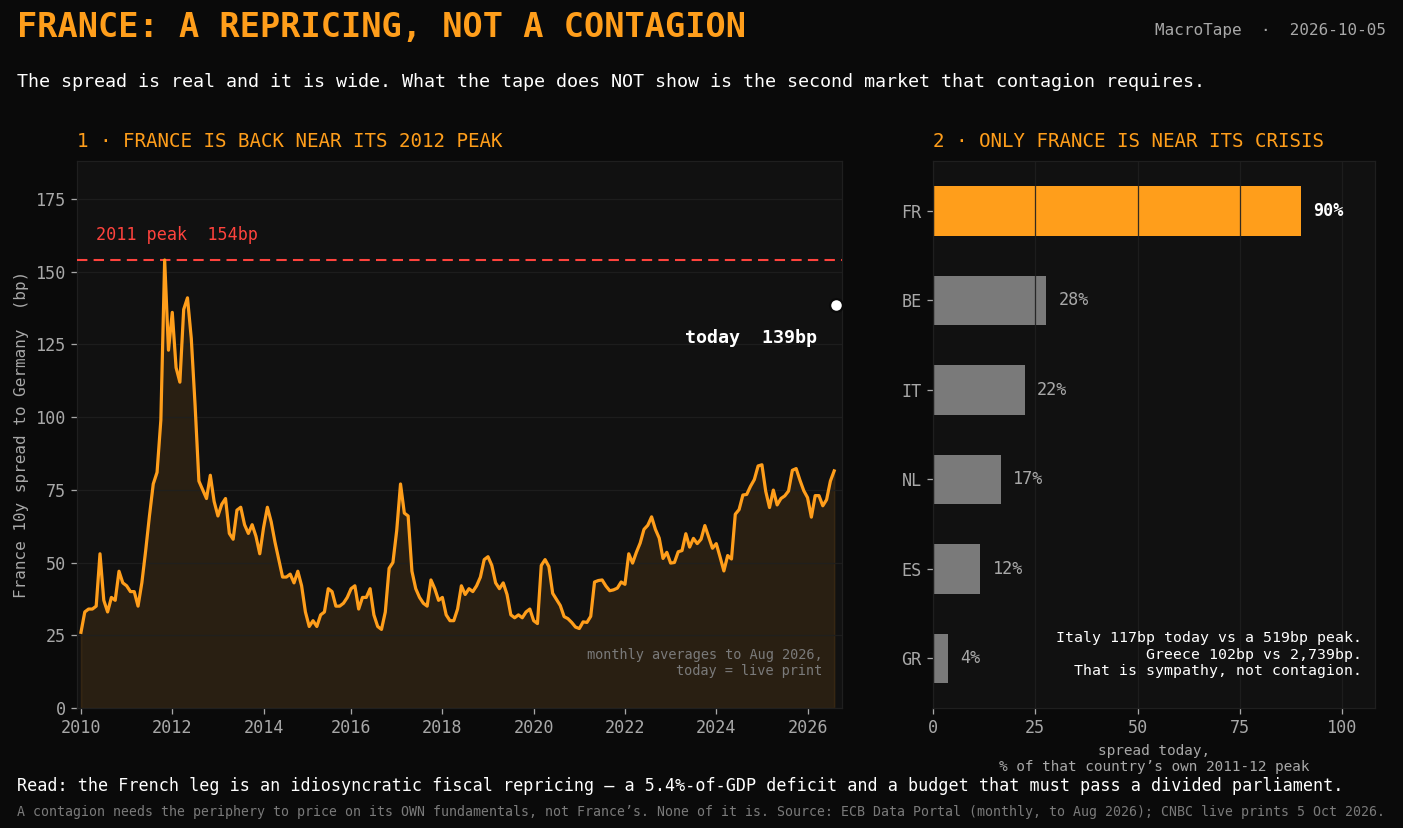Click the '12%' value label
The width and height of the screenshot is (1403, 828).
1007,569
